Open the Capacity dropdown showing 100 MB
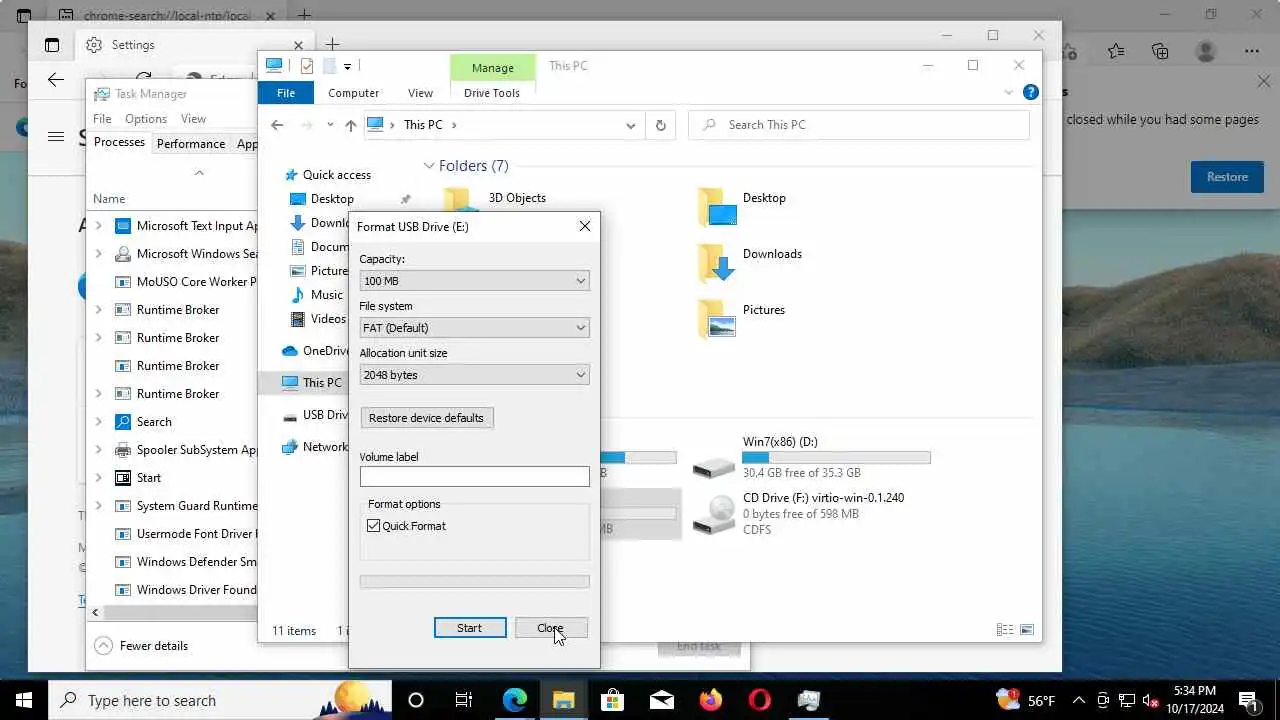The width and height of the screenshot is (1280, 720). pyautogui.click(x=474, y=281)
